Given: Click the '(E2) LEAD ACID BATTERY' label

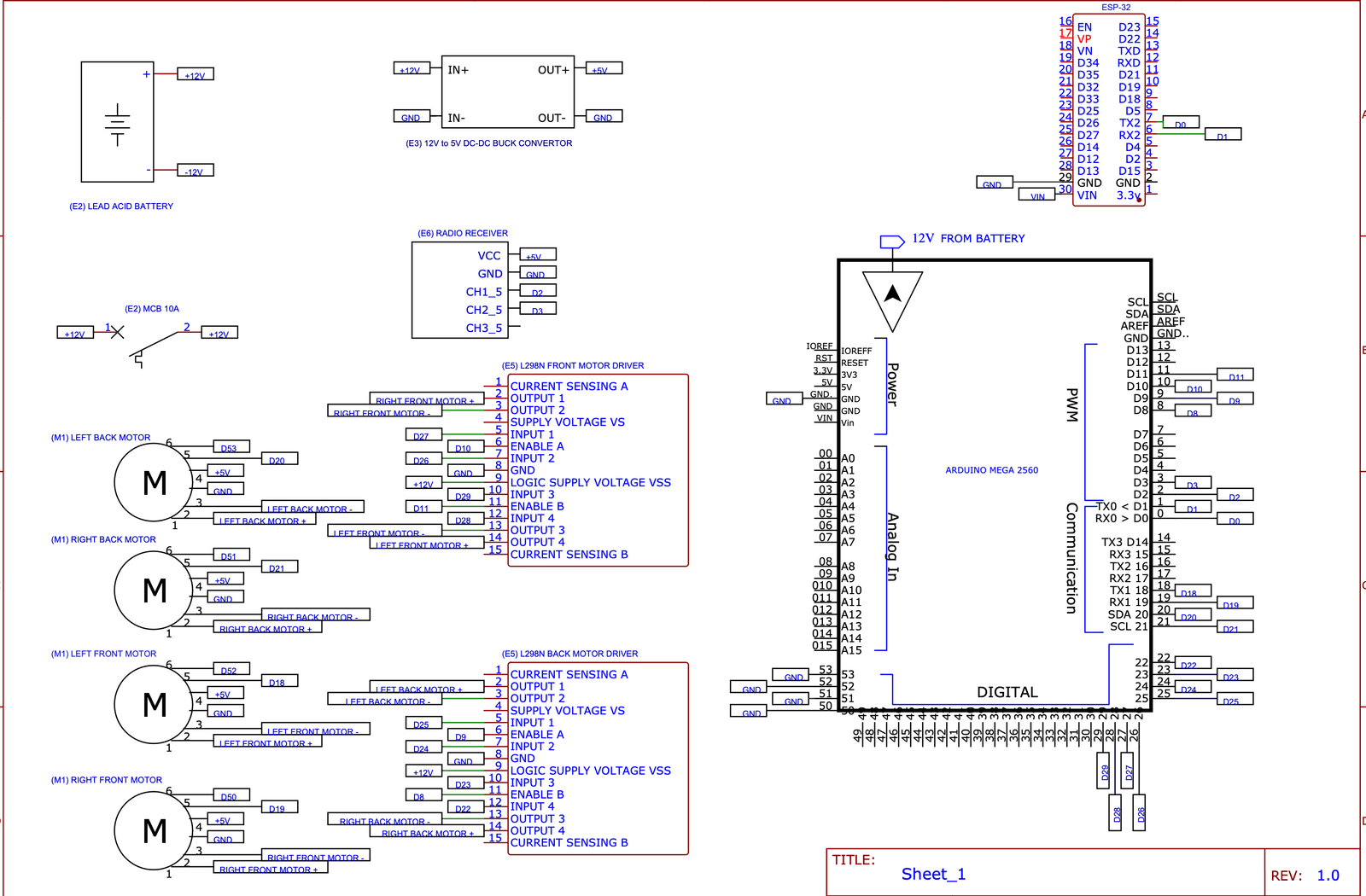Looking at the screenshot, I should (121, 207).
